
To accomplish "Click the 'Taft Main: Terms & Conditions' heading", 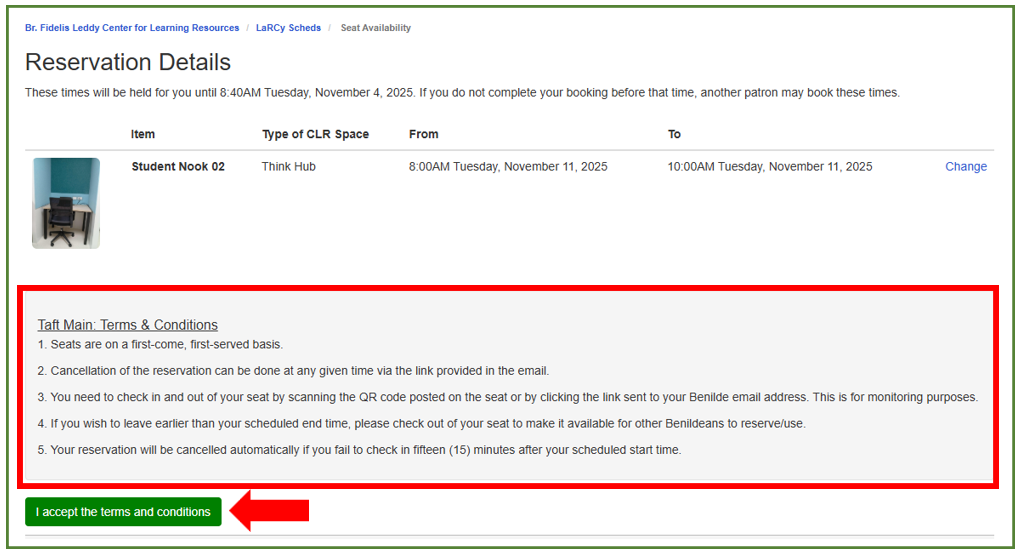I will [x=128, y=325].
